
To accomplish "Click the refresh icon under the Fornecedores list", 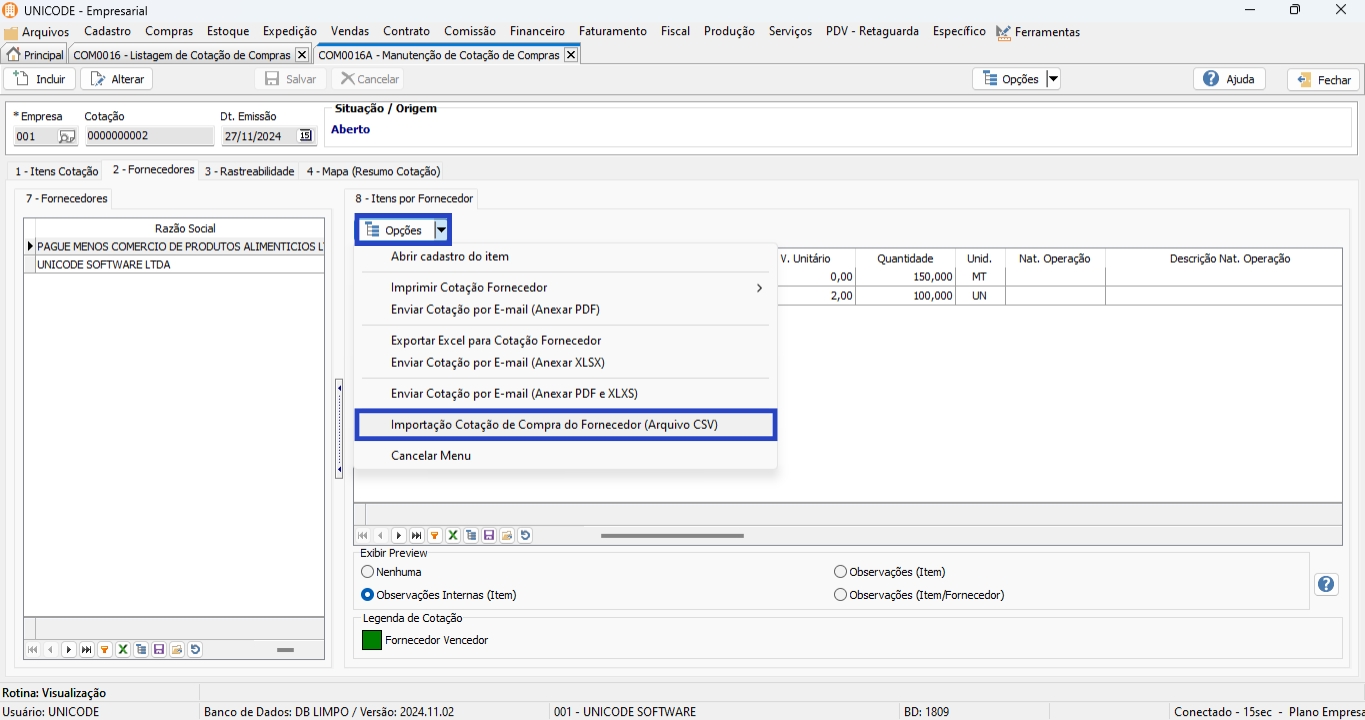I will (195, 650).
